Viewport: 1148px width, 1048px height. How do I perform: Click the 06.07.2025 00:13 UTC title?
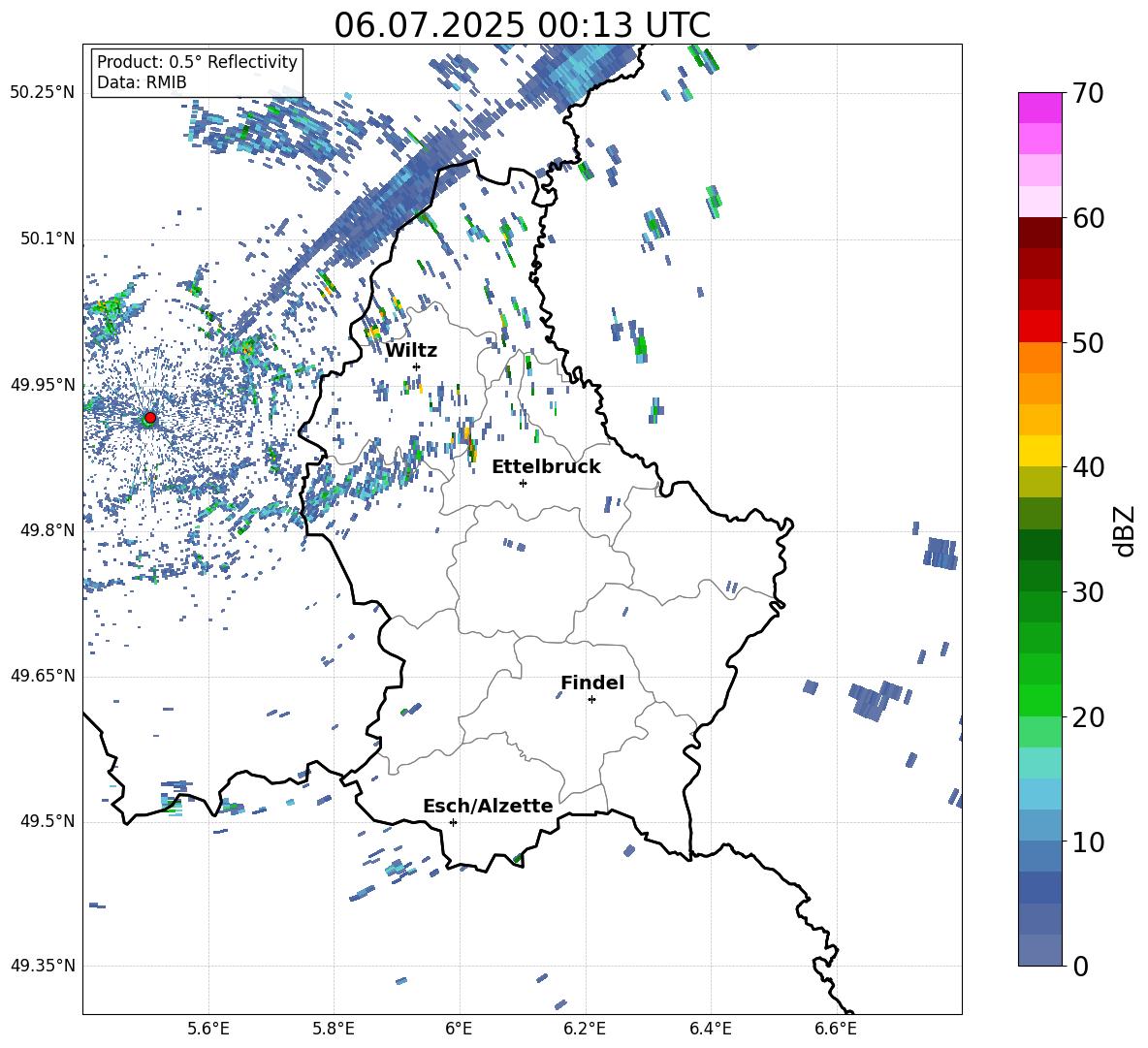[522, 25]
